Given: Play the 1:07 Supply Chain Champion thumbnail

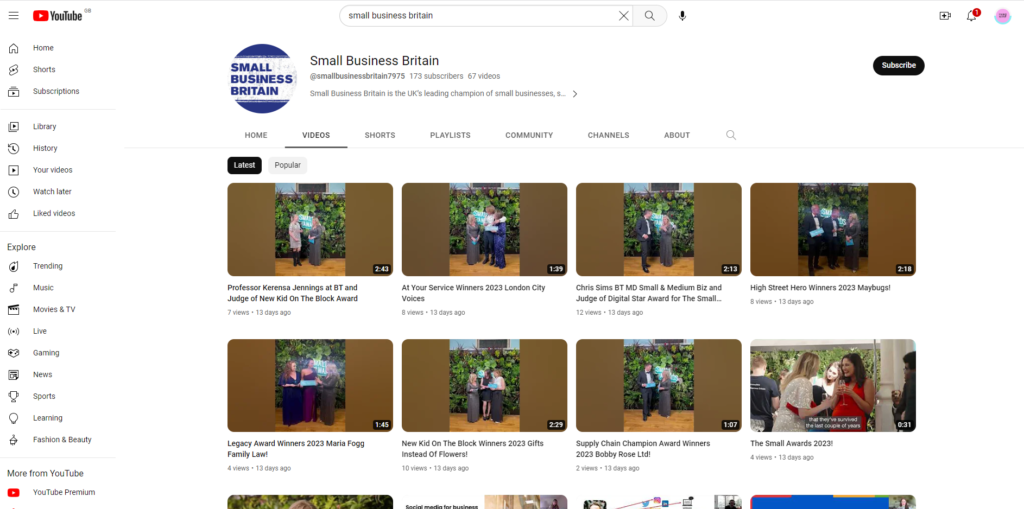Looking at the screenshot, I should 659,386.
